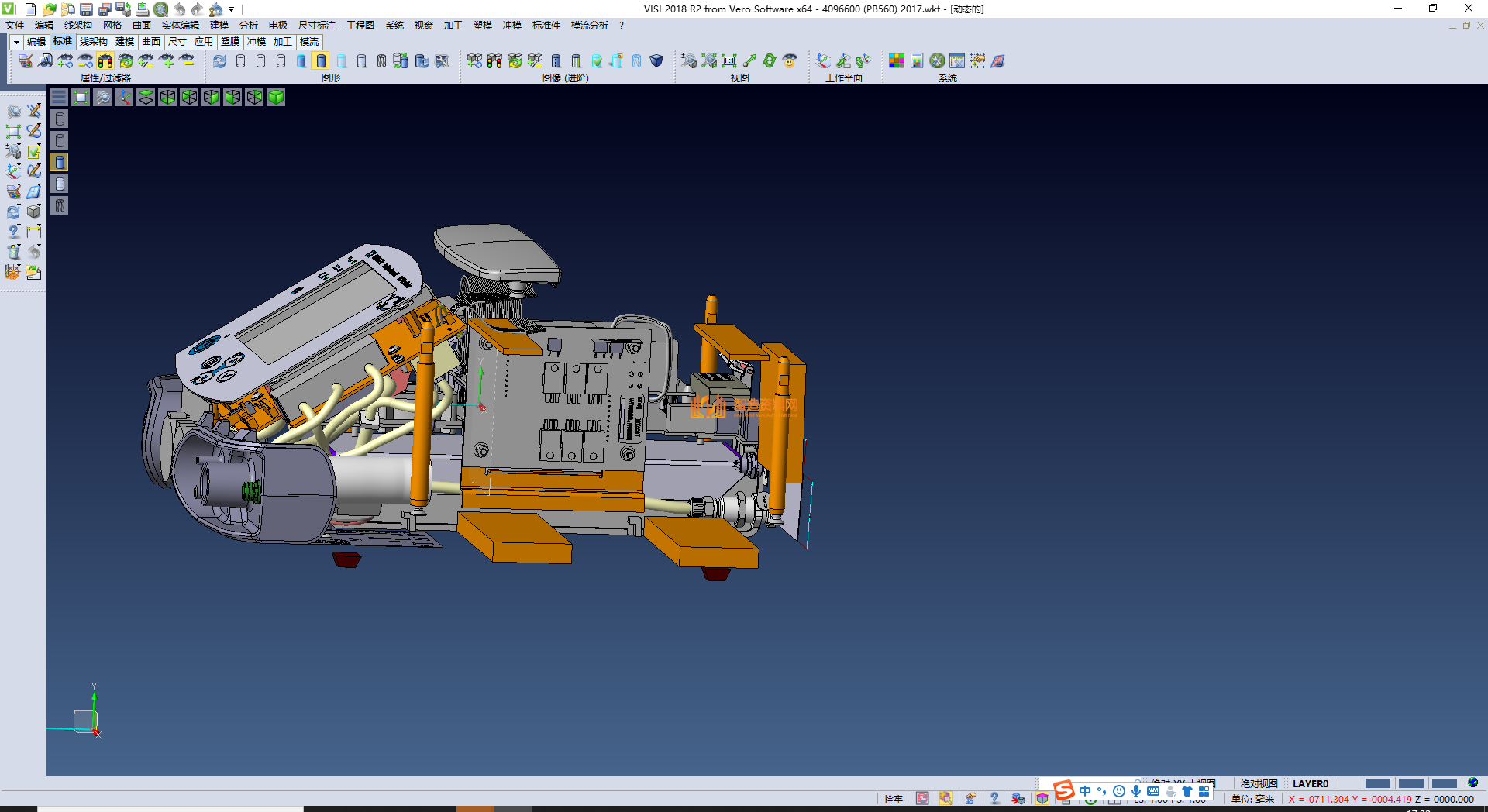Click the 1:1 zoom fit icon
This screenshot has width=1488, height=812.
click(728, 61)
